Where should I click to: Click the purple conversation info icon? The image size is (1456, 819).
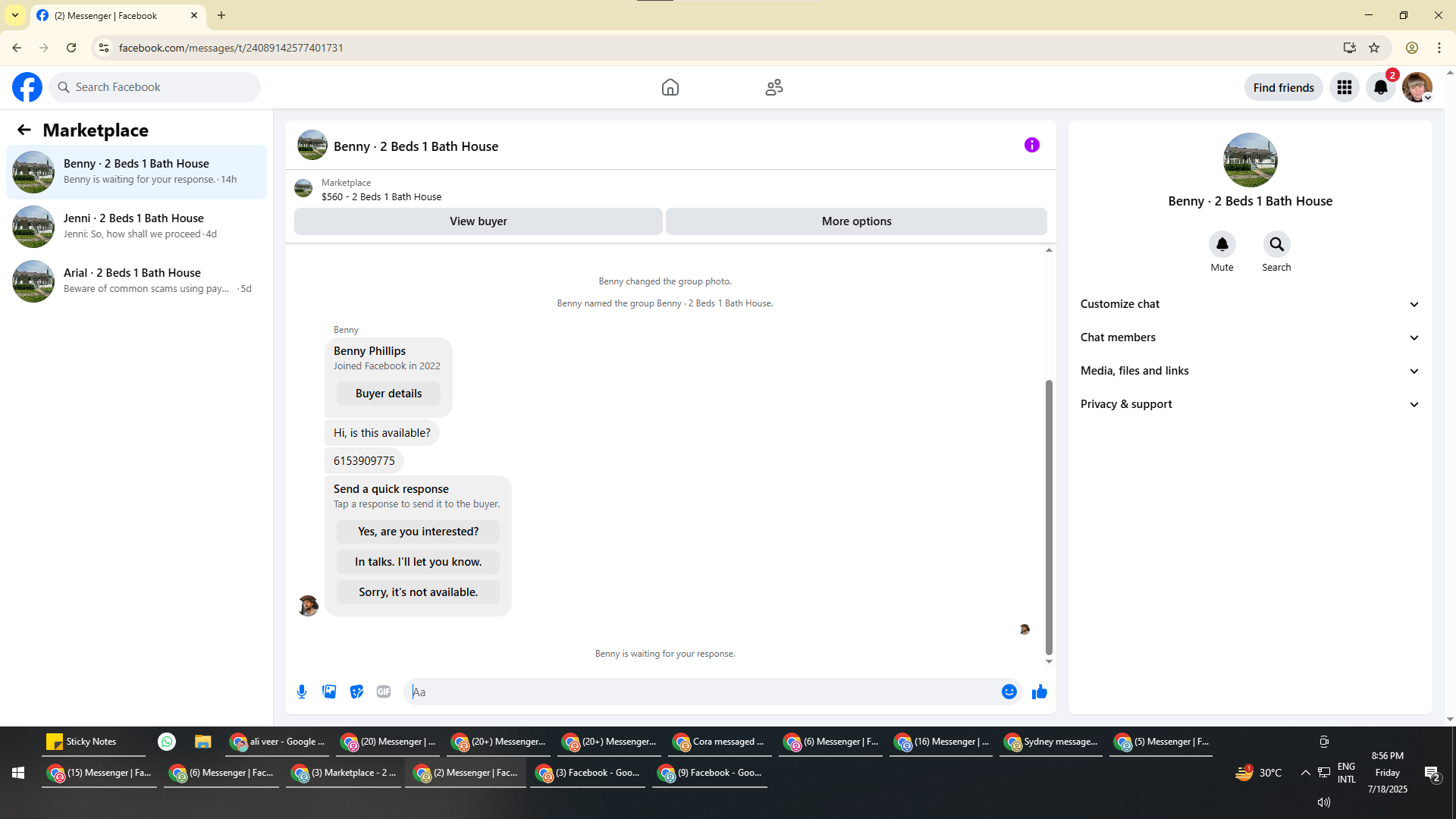pyautogui.click(x=1031, y=145)
